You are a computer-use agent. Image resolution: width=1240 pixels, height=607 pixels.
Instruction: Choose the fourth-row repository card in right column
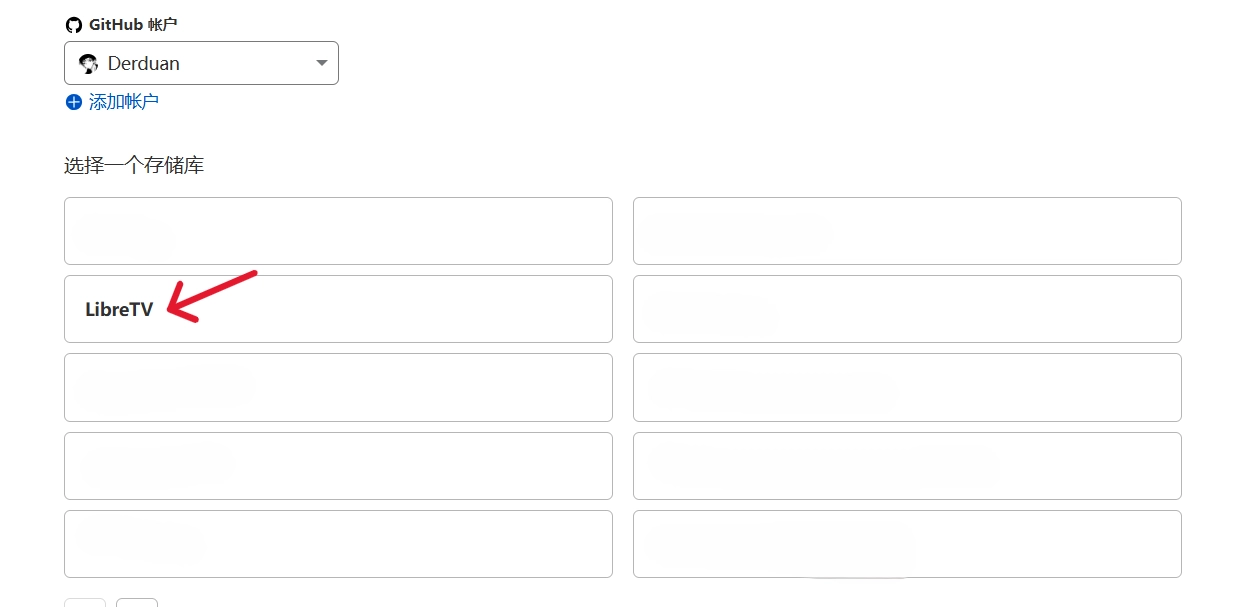pyautogui.click(x=907, y=466)
